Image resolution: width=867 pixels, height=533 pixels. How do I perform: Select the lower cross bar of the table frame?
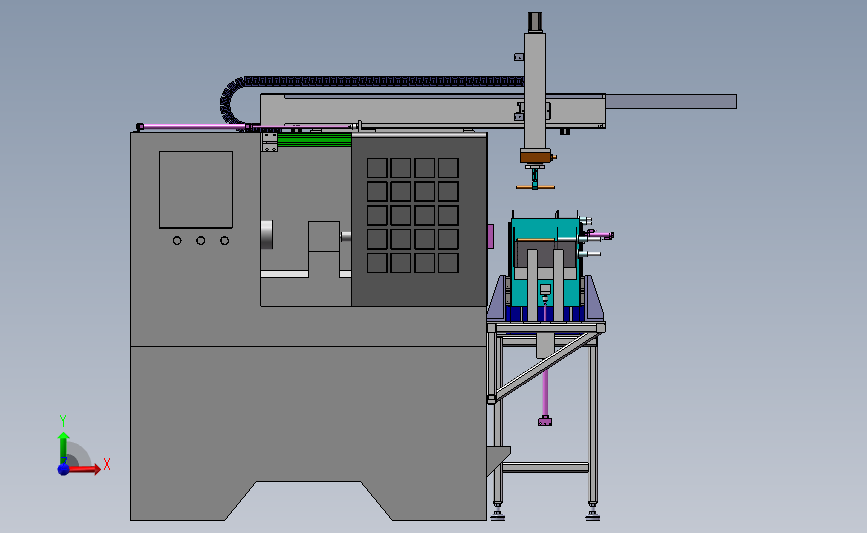545,468
